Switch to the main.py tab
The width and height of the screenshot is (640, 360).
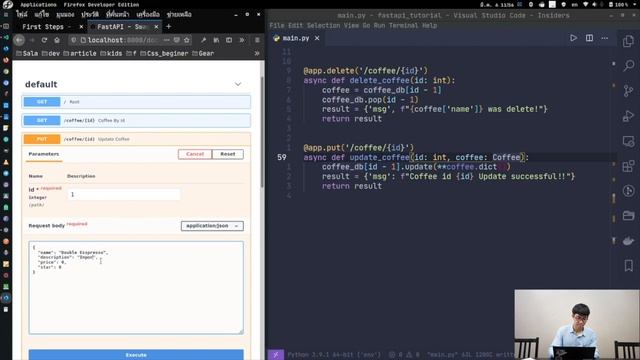pos(296,38)
